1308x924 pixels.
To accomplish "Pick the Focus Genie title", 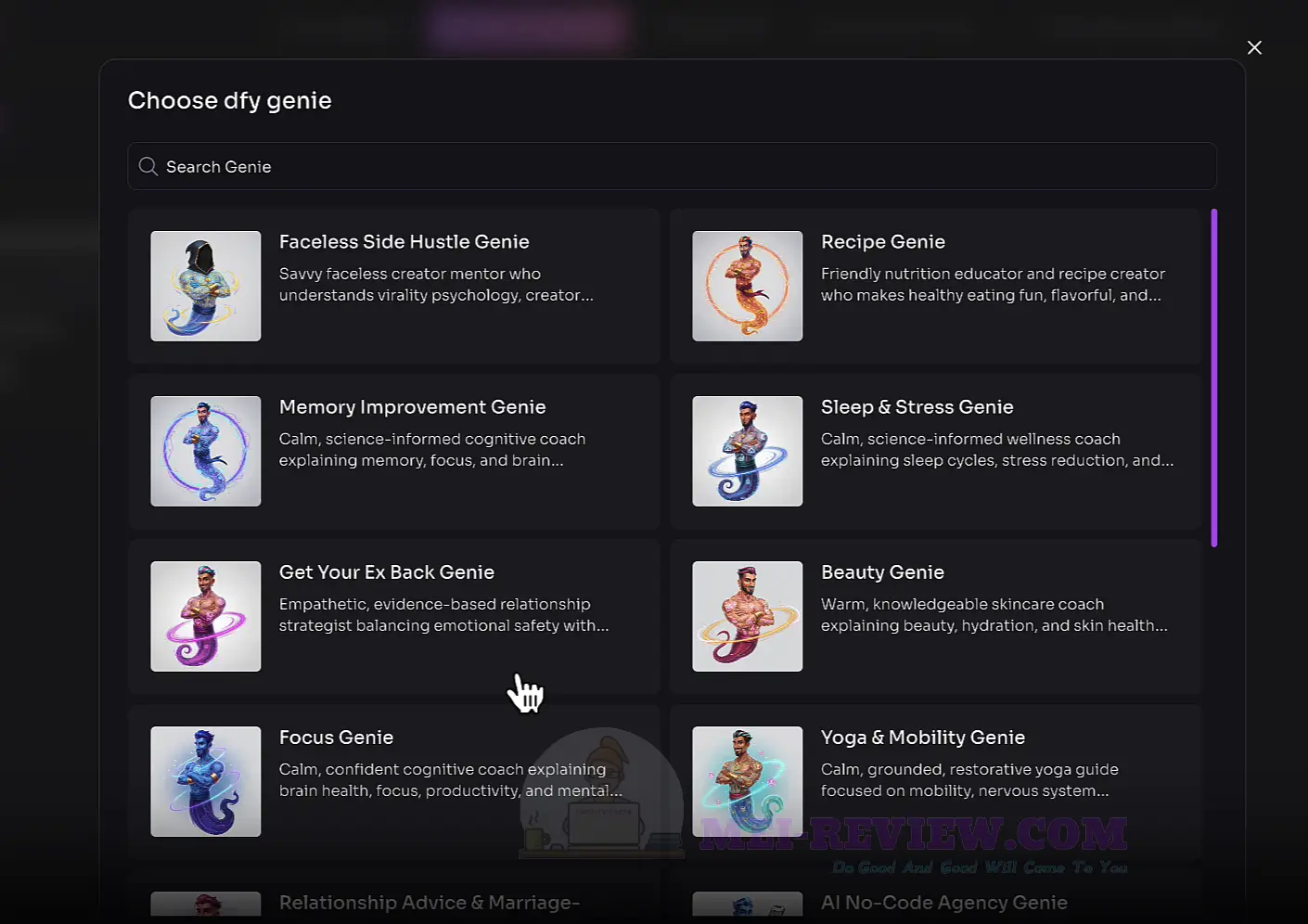I will (337, 738).
